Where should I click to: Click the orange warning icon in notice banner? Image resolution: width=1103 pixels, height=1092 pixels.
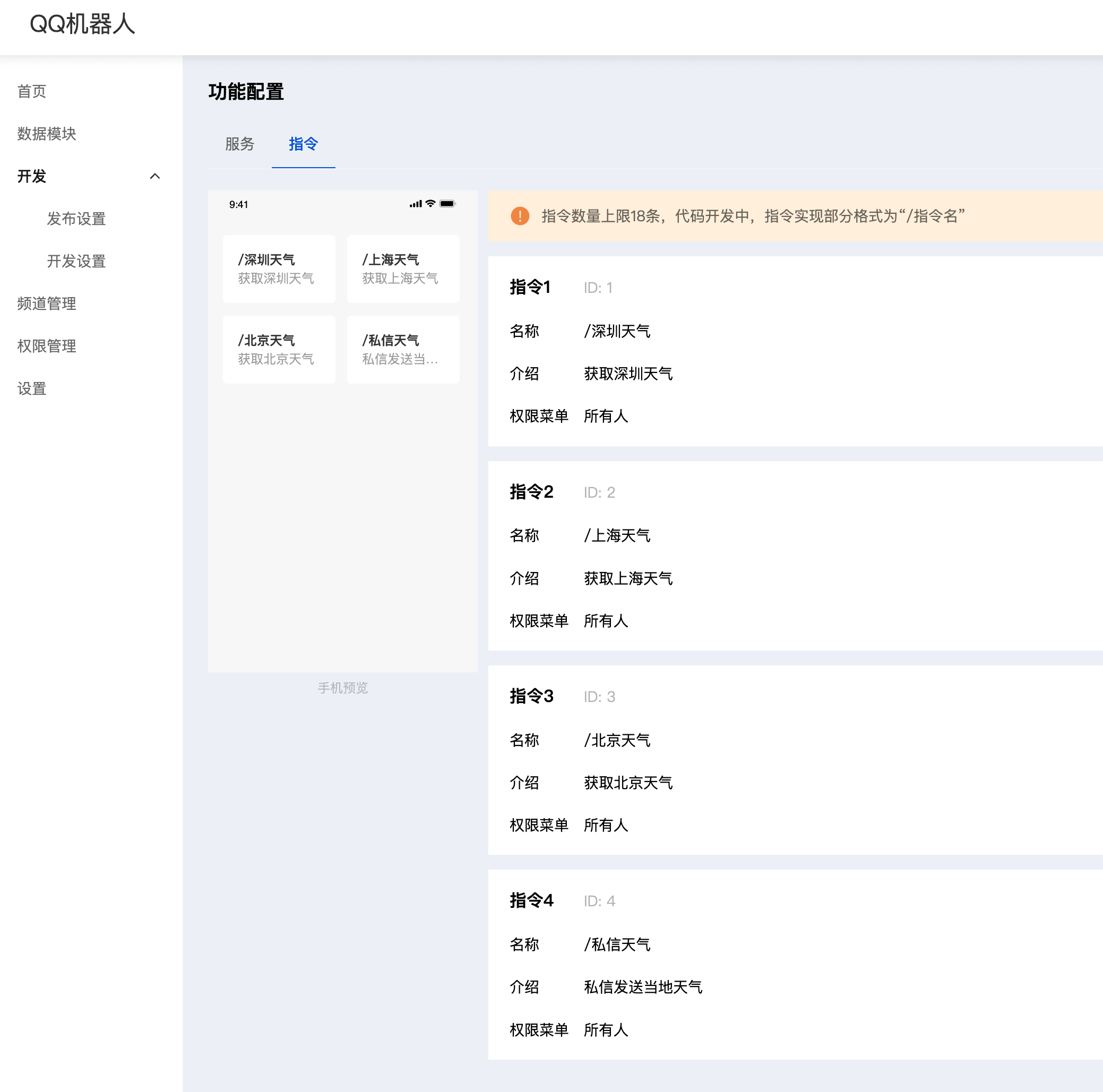coord(520,216)
